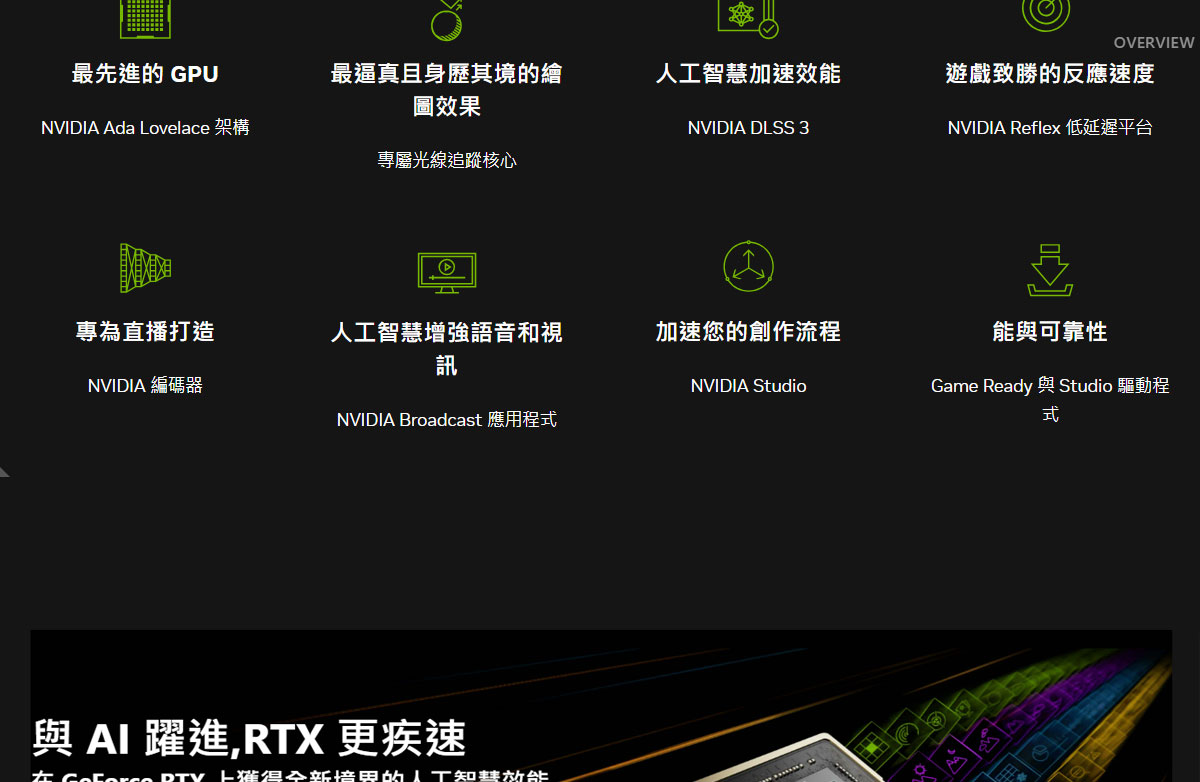Click the heading 最先進的 GPU
The height and width of the screenshot is (782, 1200).
(x=145, y=74)
